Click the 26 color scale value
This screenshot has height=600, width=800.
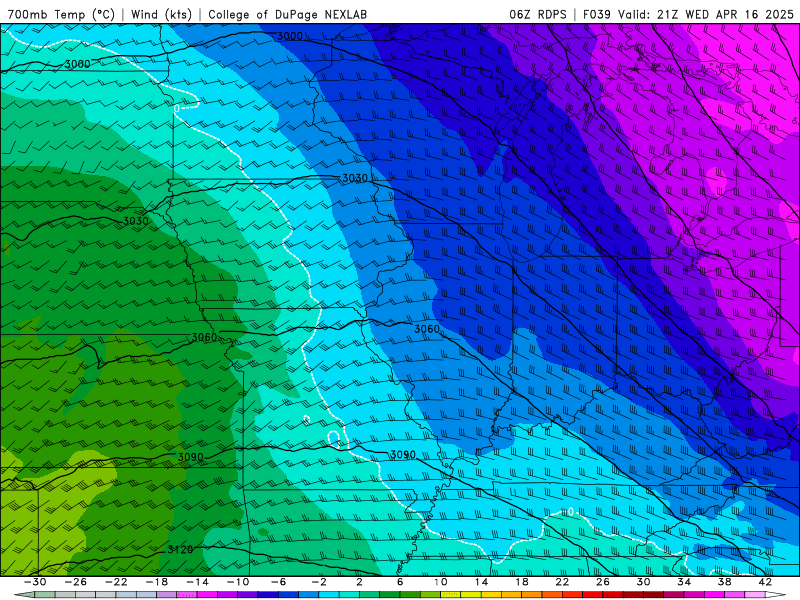pos(603,582)
